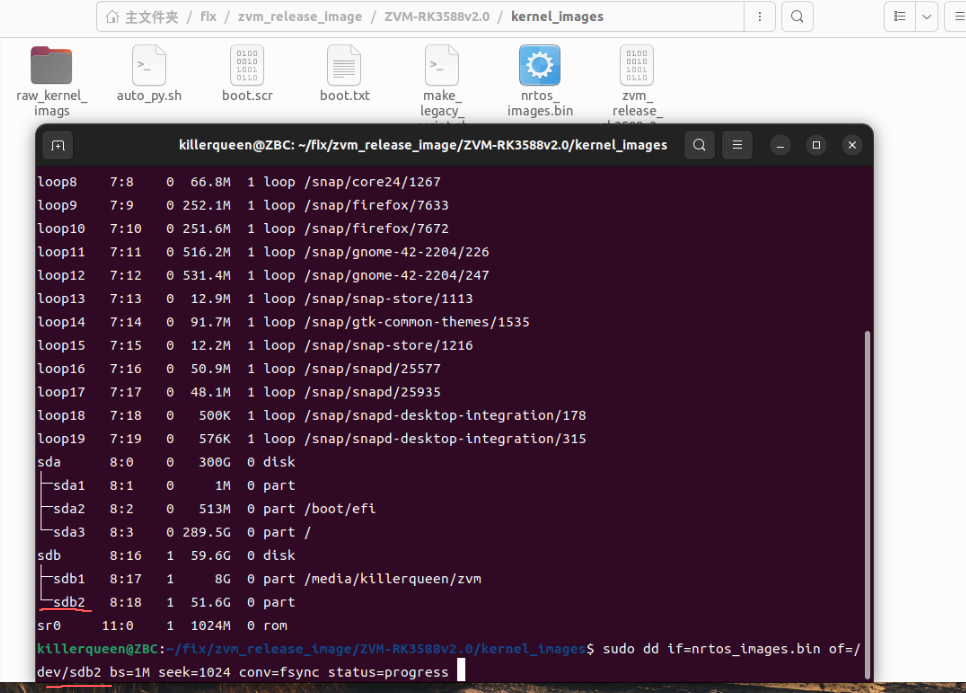Image resolution: width=966 pixels, height=693 pixels.
Task: Click the file manager search button
Action: [x=796, y=17]
